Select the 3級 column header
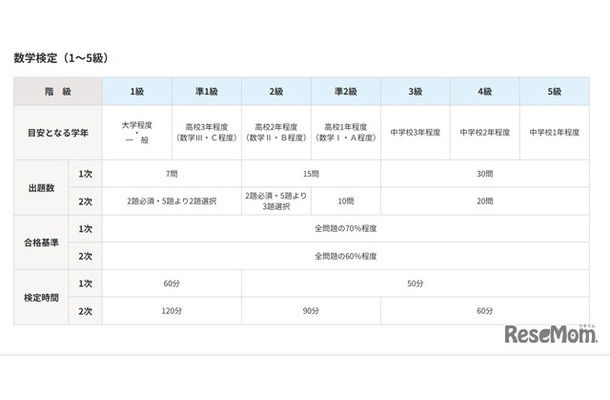The width and height of the screenshot is (610, 400). pyautogui.click(x=415, y=91)
